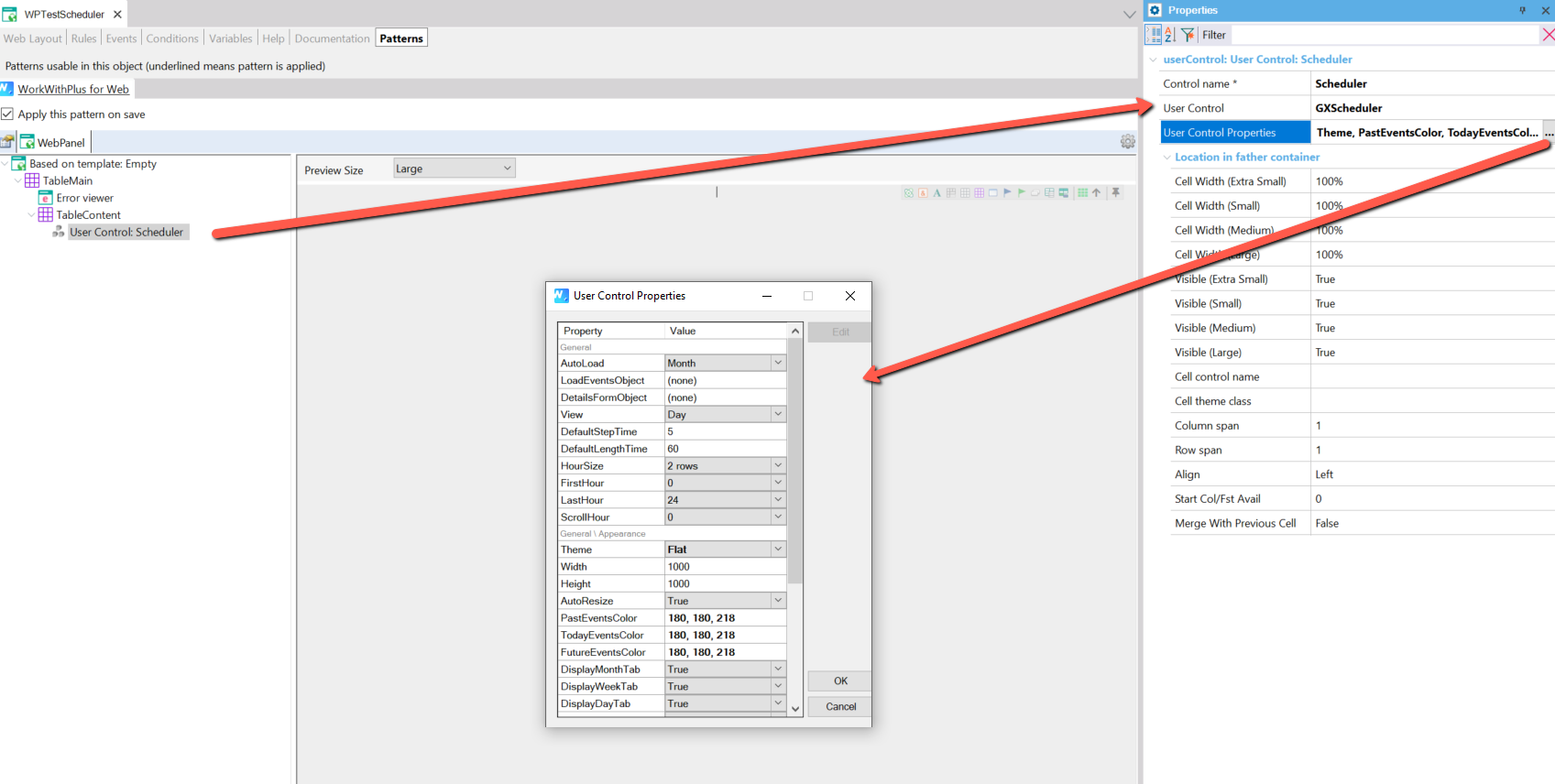Open the DisplayMonthTab value dropdown
This screenshot has height=784, width=1555.
(x=778, y=669)
